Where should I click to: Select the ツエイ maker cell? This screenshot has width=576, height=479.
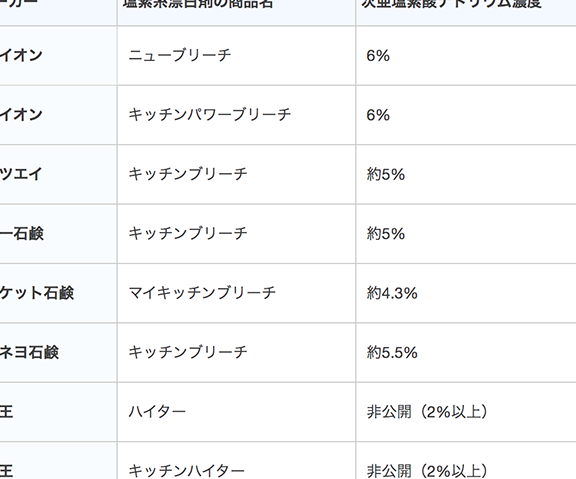58,174
